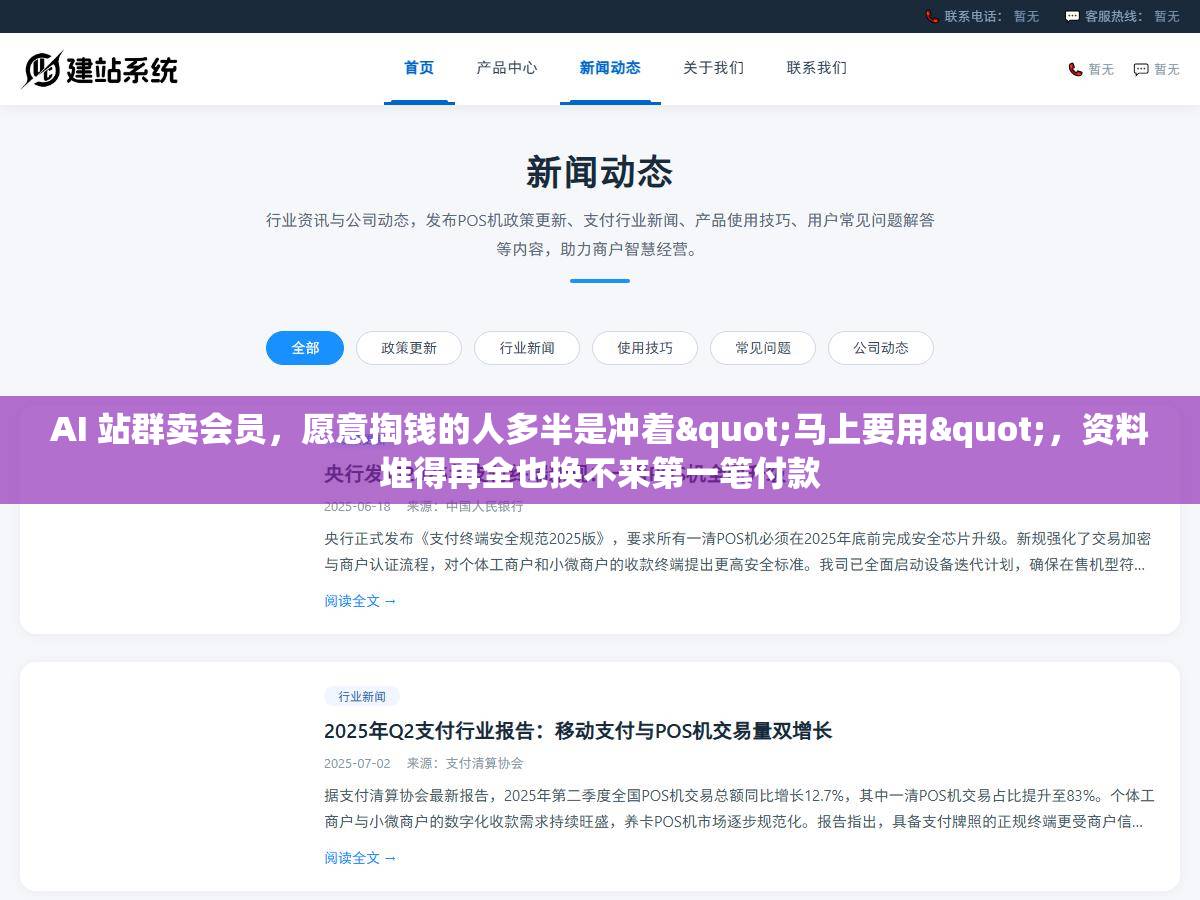Click date 2025-06-18 on first article
This screenshot has height=900, width=1200.
pyautogui.click(x=357, y=506)
